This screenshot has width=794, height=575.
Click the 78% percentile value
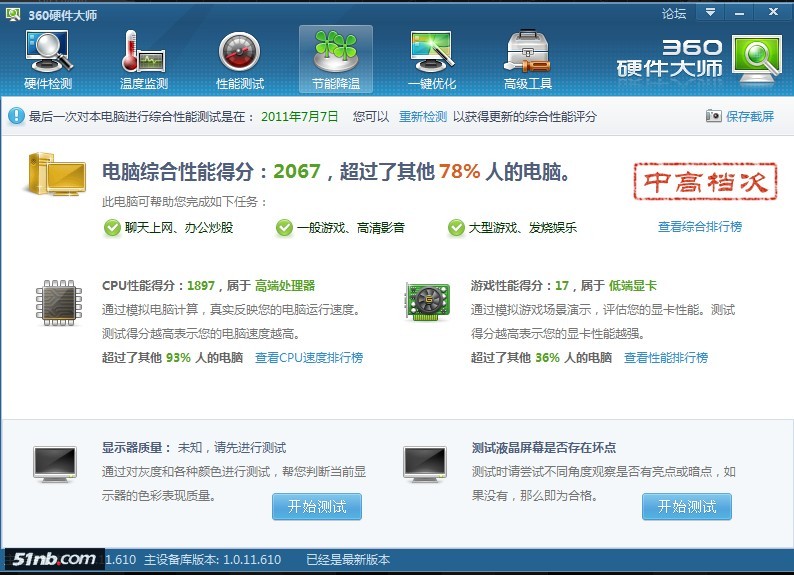point(459,172)
